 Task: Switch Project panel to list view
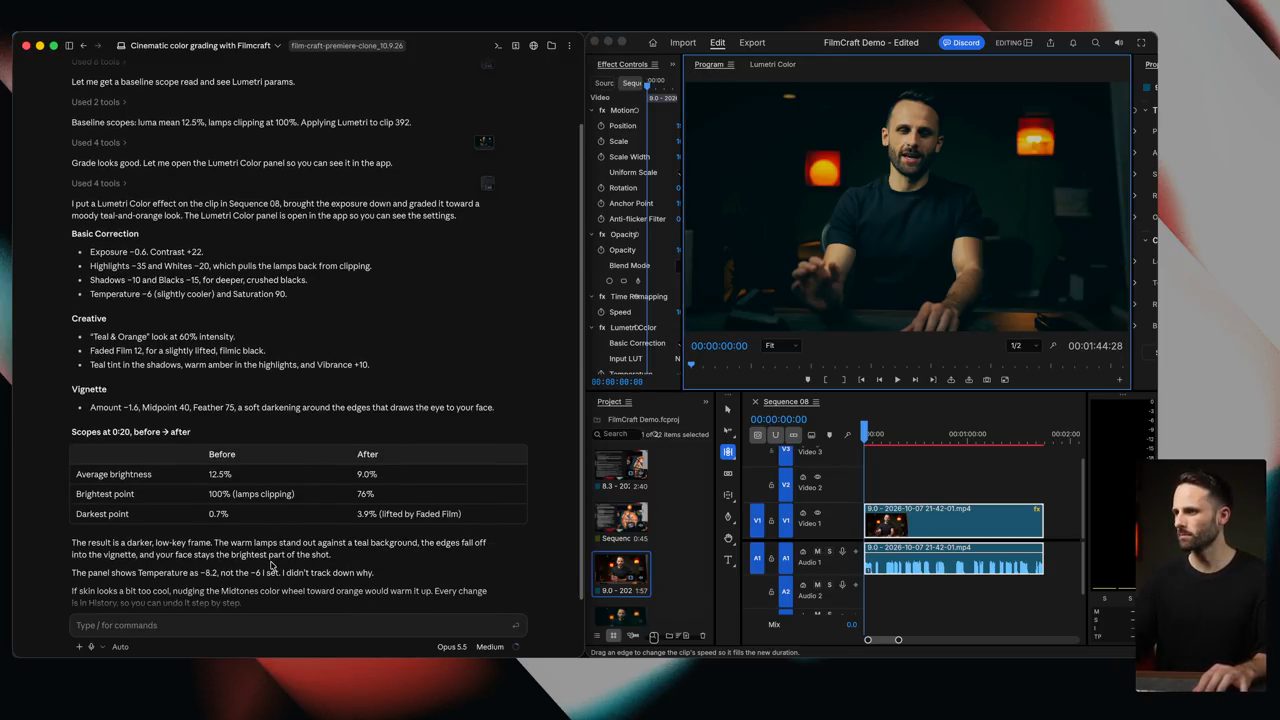[597, 636]
